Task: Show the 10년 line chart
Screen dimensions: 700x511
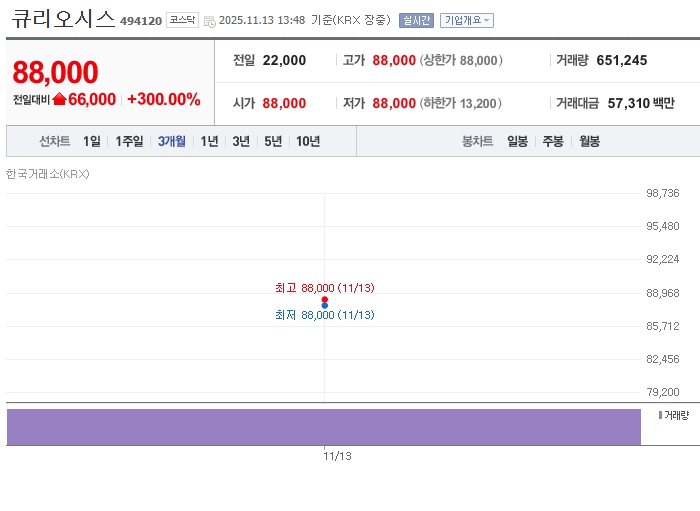Action: [308, 141]
